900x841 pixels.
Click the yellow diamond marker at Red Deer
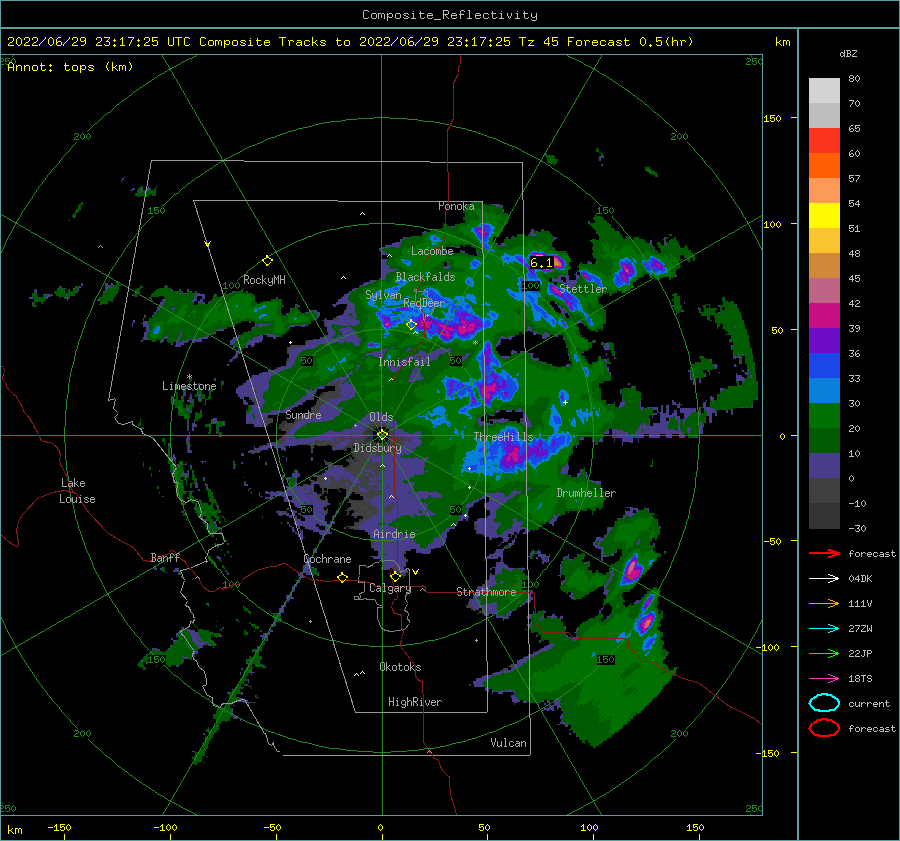click(411, 325)
